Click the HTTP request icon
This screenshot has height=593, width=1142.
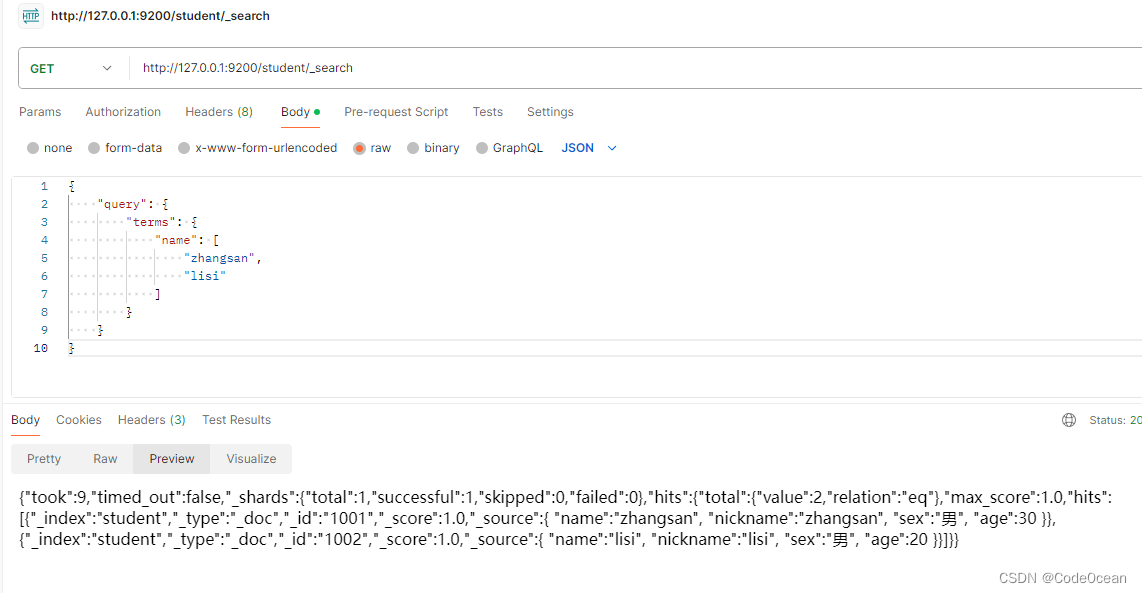[x=31, y=15]
